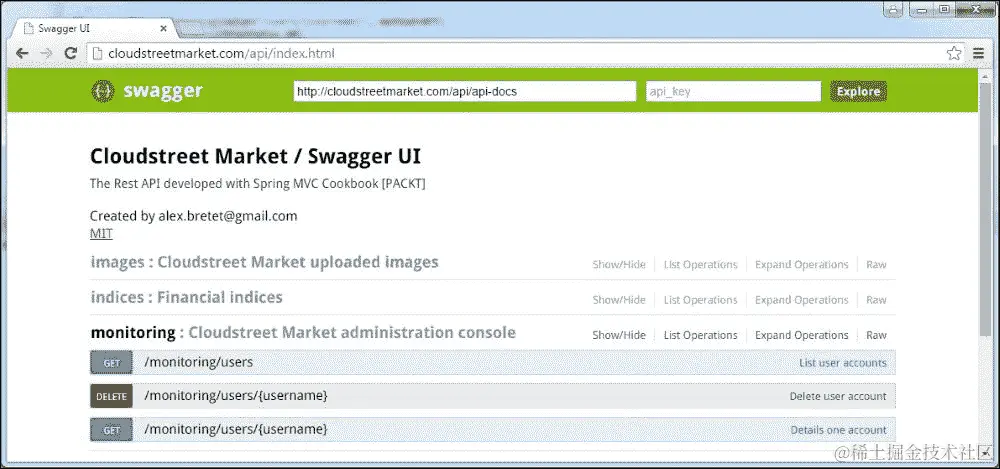1000x469 pixels.
Task: Open the MIT license link
Action: click(x=101, y=234)
